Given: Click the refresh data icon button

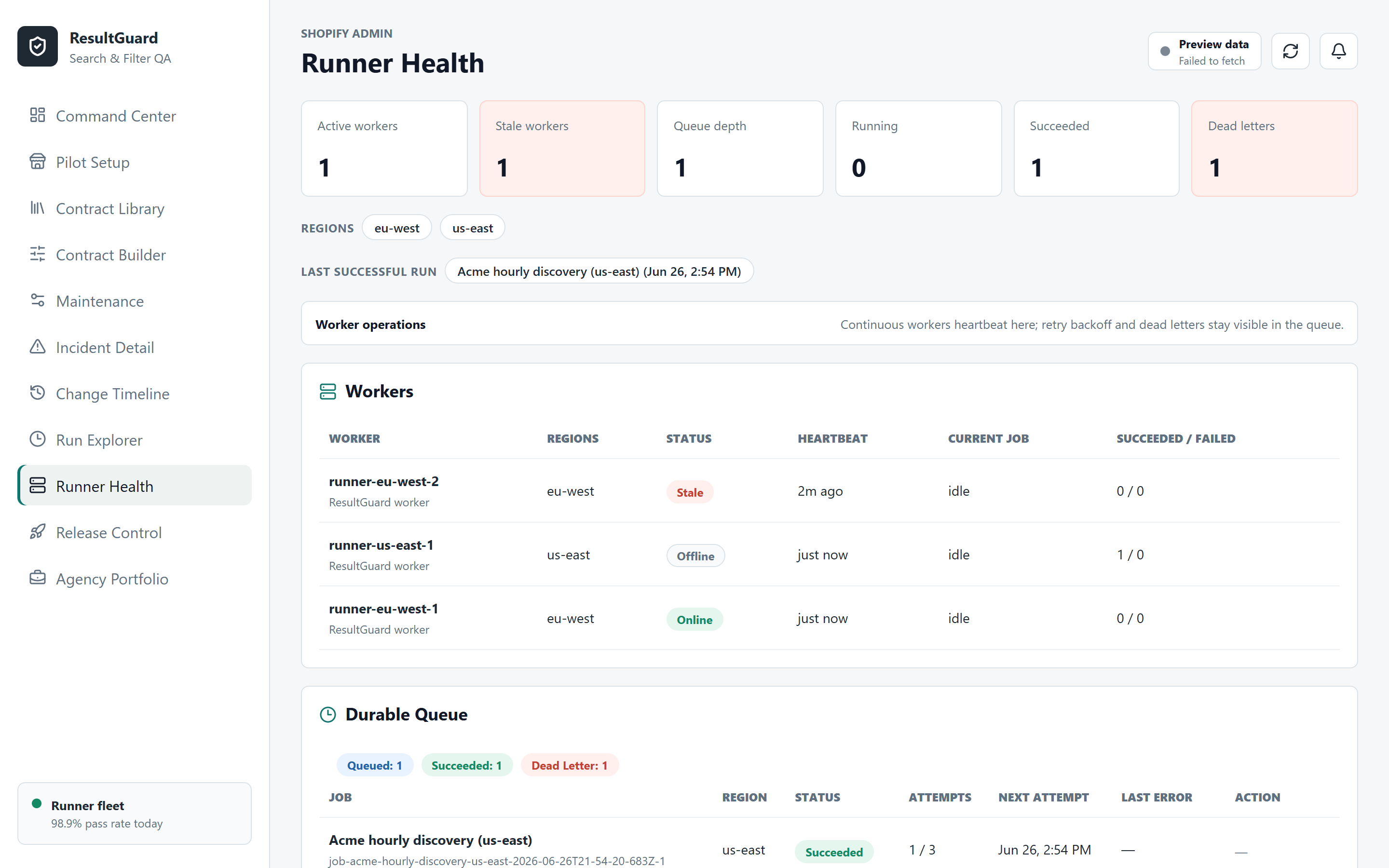Looking at the screenshot, I should (x=1290, y=51).
